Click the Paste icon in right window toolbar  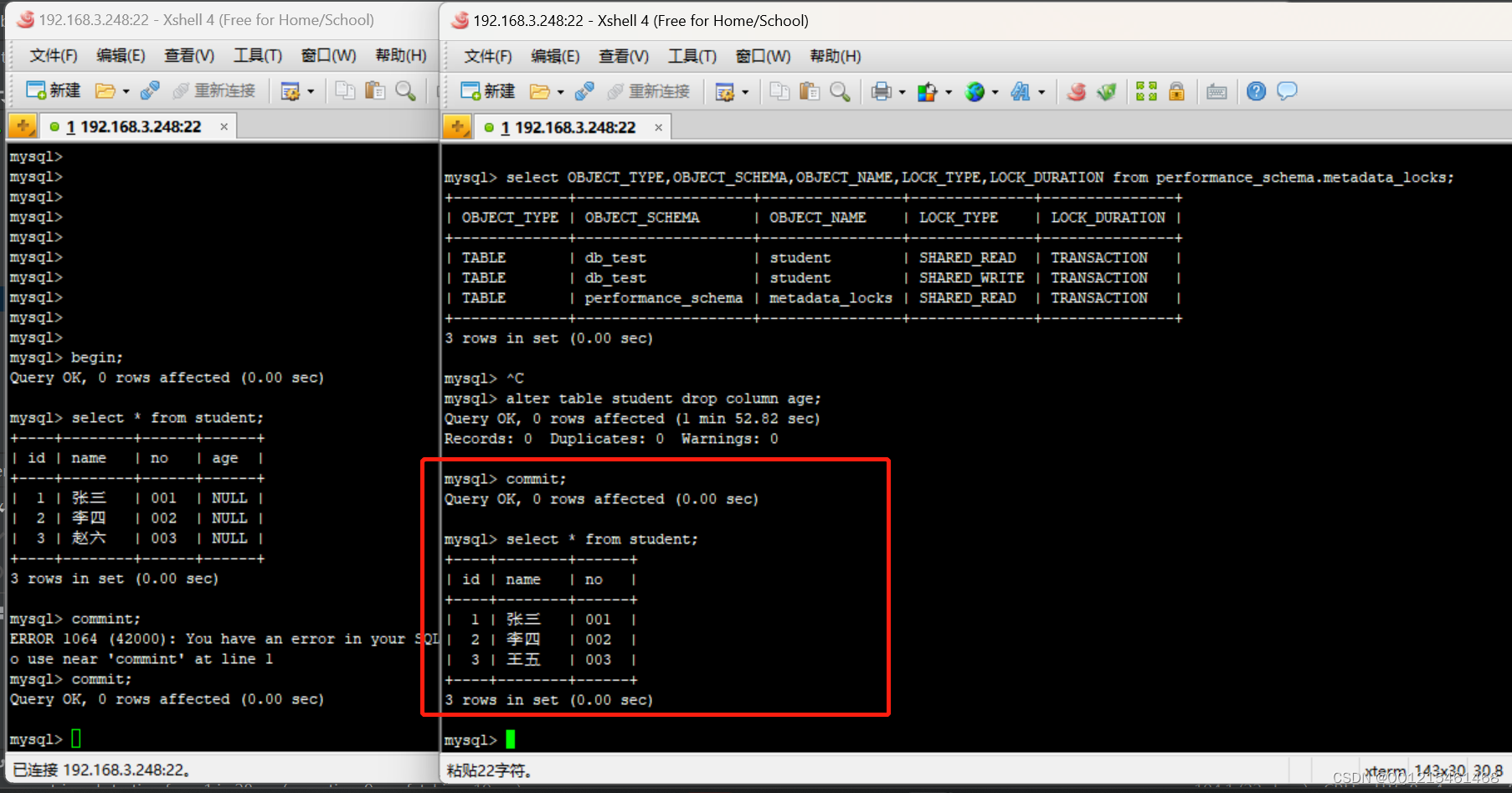(810, 91)
